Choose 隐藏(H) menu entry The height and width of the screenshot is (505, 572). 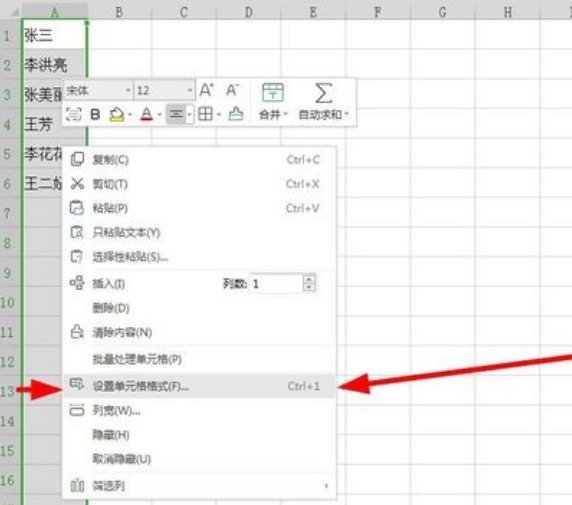[x=199, y=435]
